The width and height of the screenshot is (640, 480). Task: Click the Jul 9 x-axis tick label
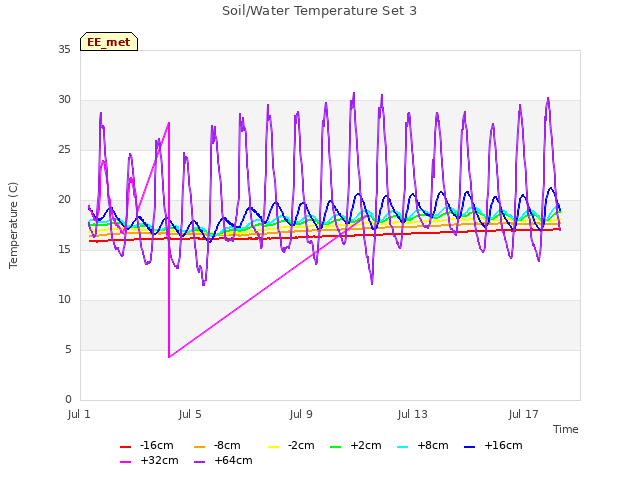point(301,414)
